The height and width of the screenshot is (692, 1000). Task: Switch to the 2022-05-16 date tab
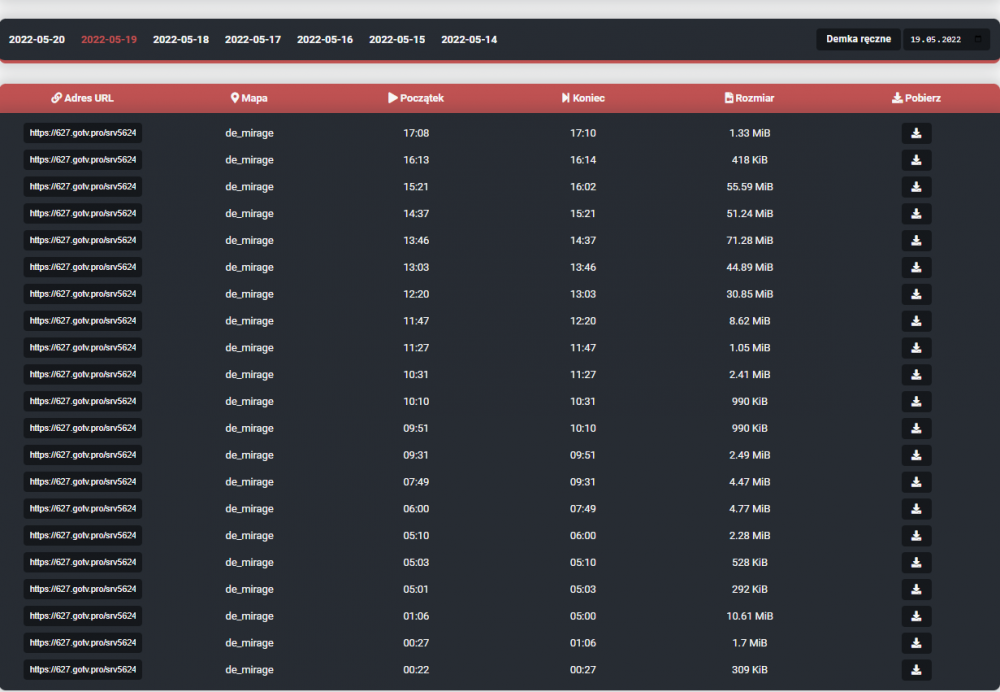click(x=325, y=40)
